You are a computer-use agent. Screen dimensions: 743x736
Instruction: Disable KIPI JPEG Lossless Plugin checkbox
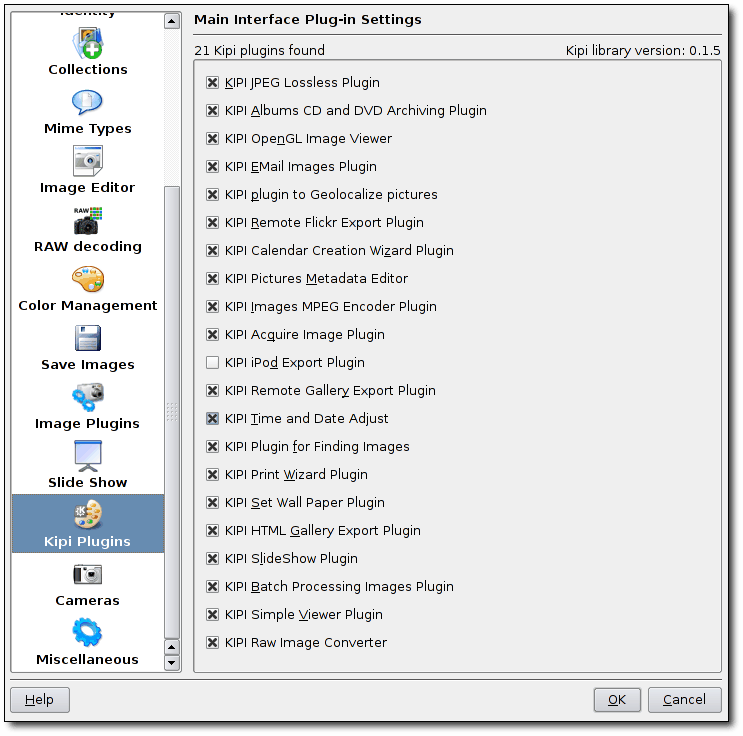tap(212, 83)
